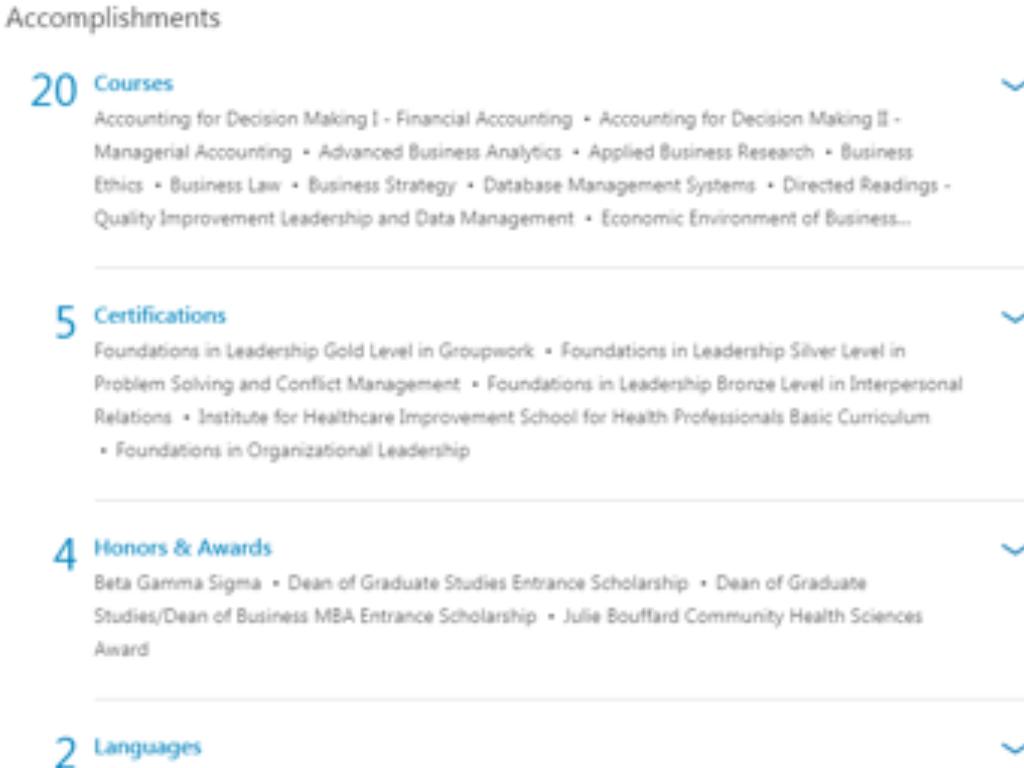Open the Certifications heading link
This screenshot has height=768, width=1024.
click(160, 315)
